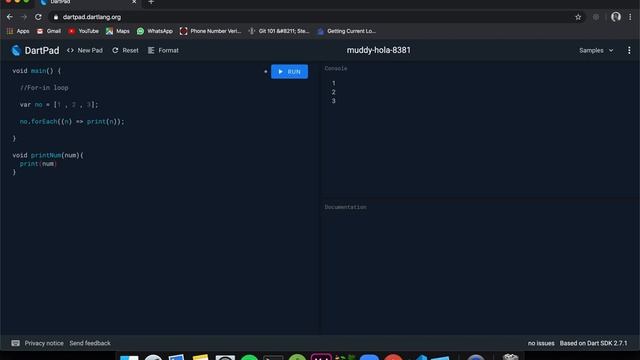
Task: Open the YouTube bookmark
Action: pyautogui.click(x=84, y=31)
